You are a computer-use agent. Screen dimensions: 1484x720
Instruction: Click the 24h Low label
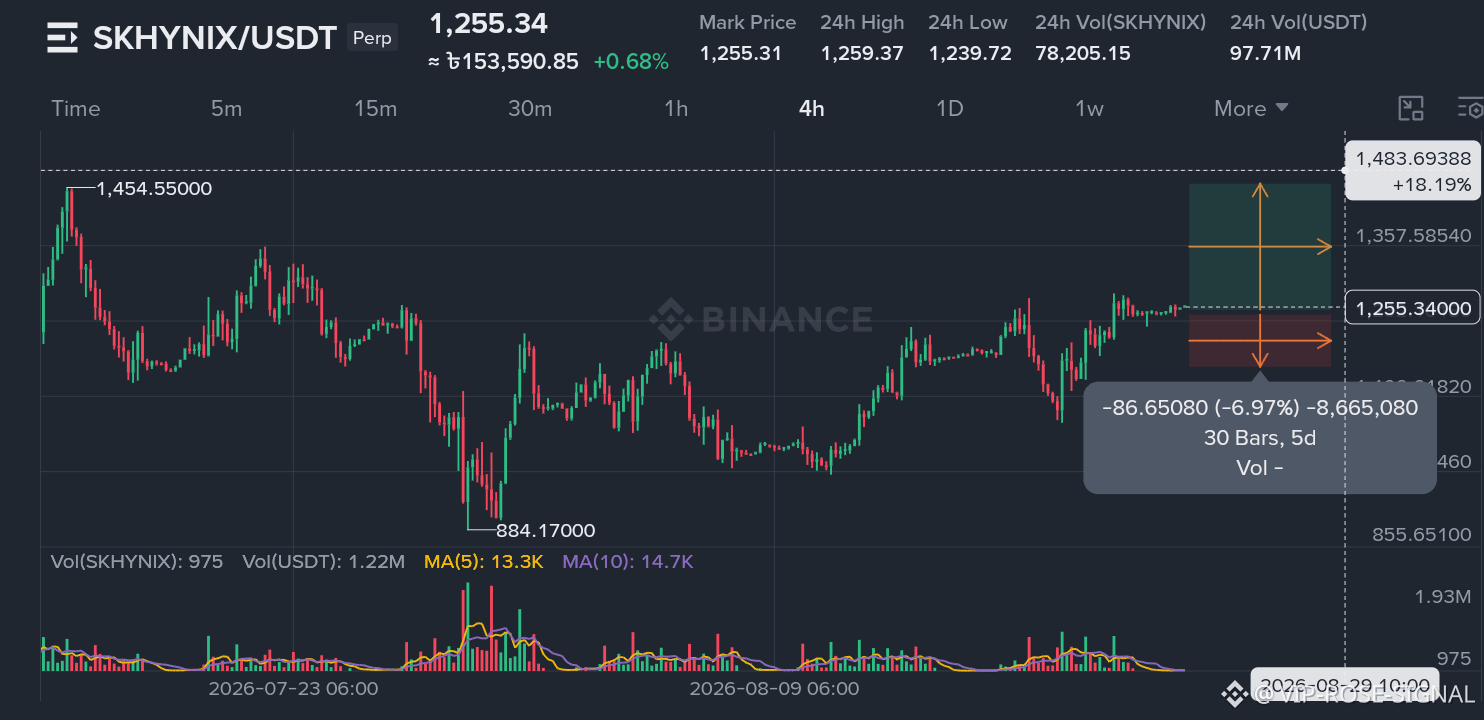click(968, 22)
